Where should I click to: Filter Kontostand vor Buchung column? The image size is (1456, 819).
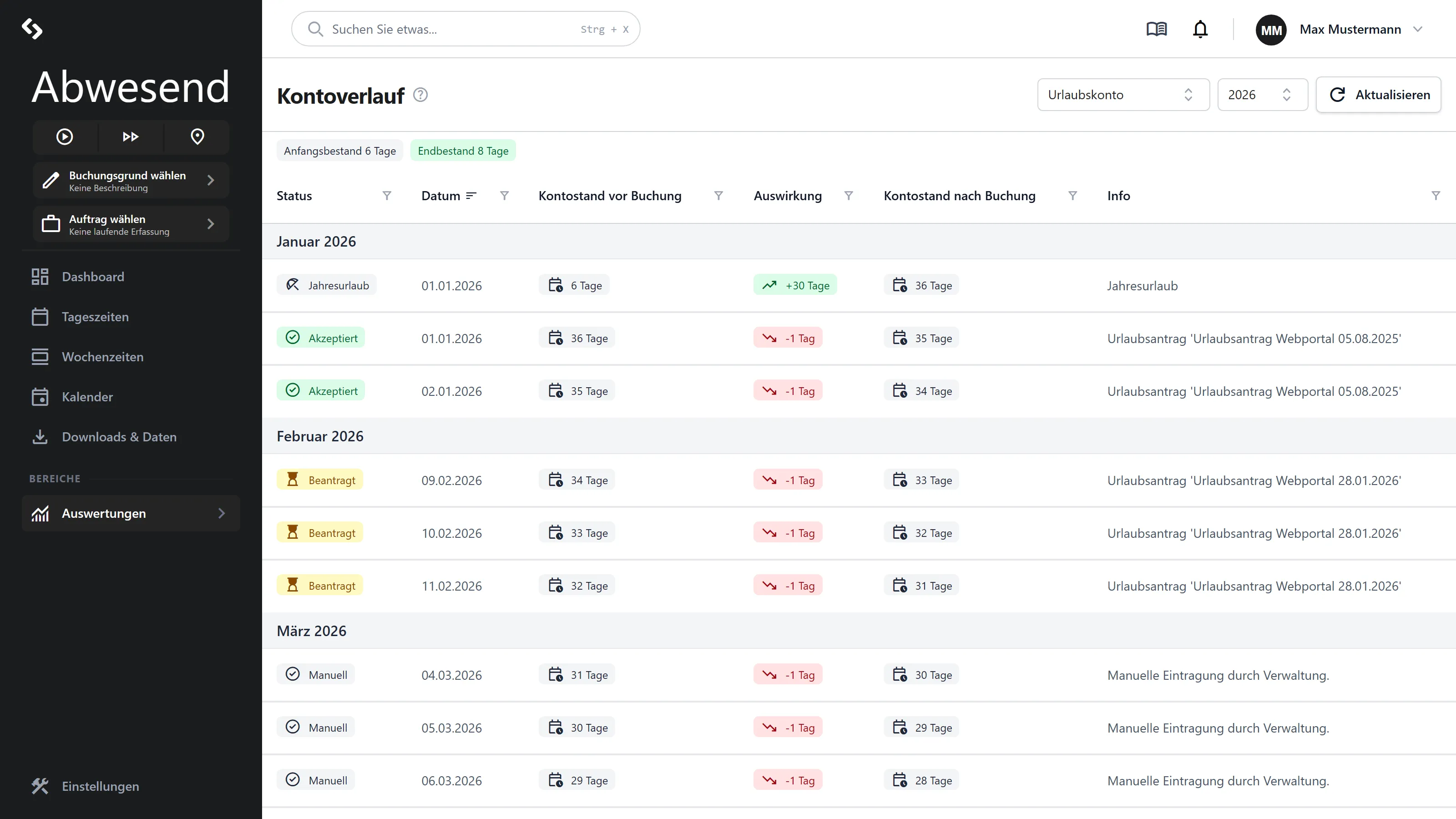coord(718,196)
